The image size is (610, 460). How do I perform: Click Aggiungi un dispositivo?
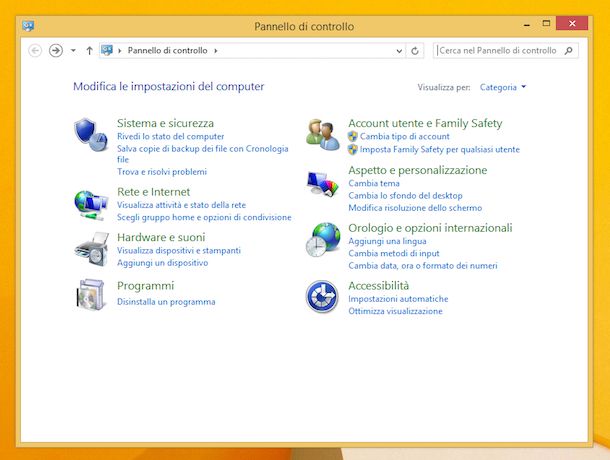163,263
